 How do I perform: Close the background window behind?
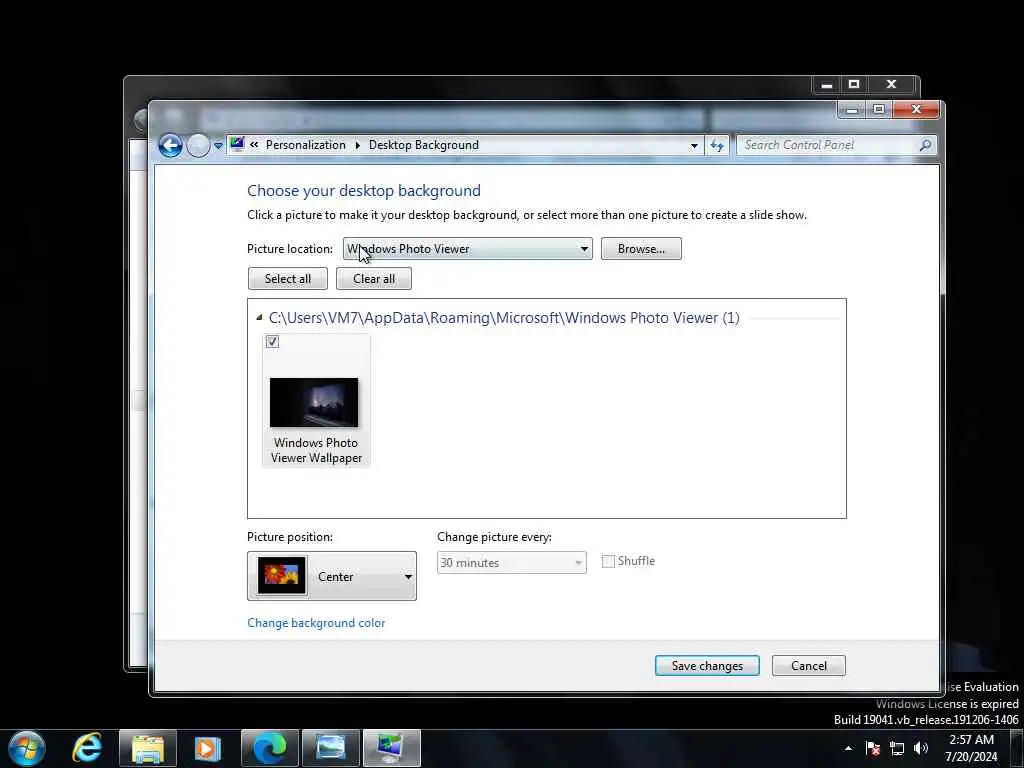[891, 84]
